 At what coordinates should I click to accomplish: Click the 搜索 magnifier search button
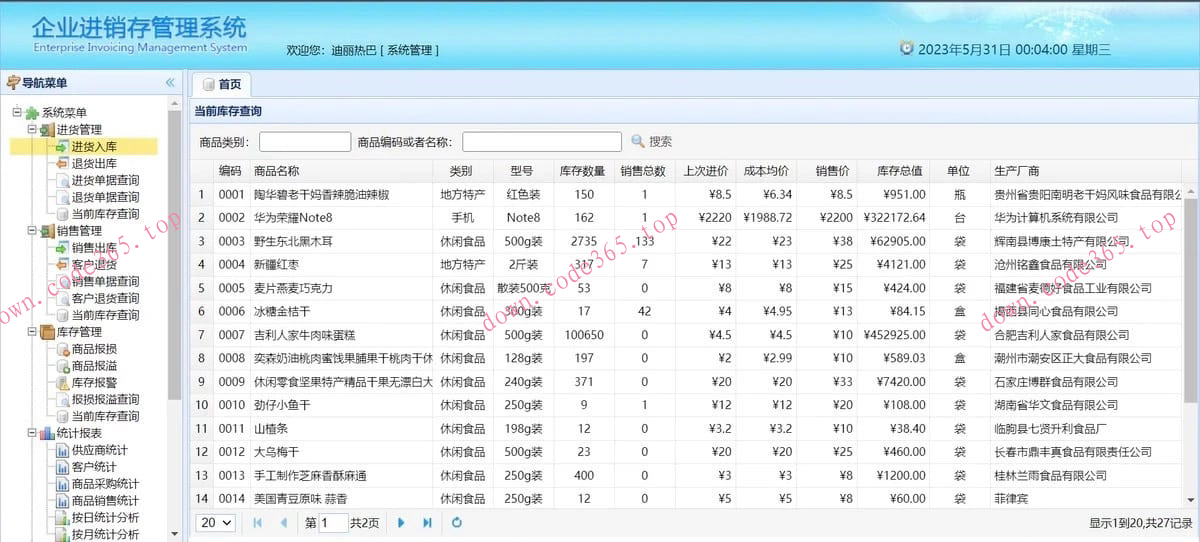click(x=651, y=142)
